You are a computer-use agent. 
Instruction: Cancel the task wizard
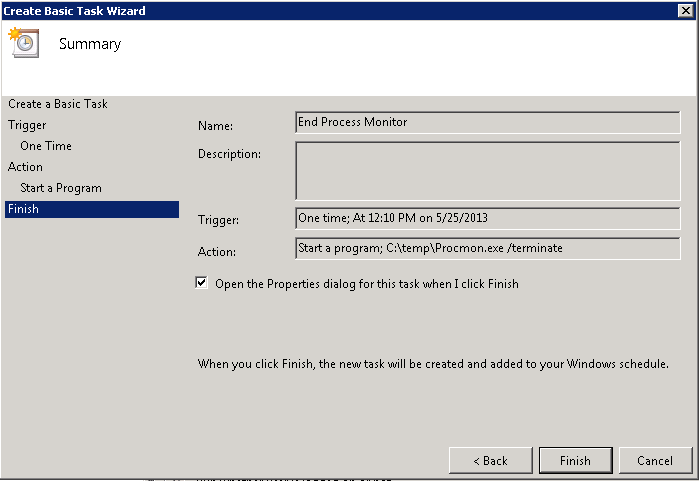tap(655, 461)
